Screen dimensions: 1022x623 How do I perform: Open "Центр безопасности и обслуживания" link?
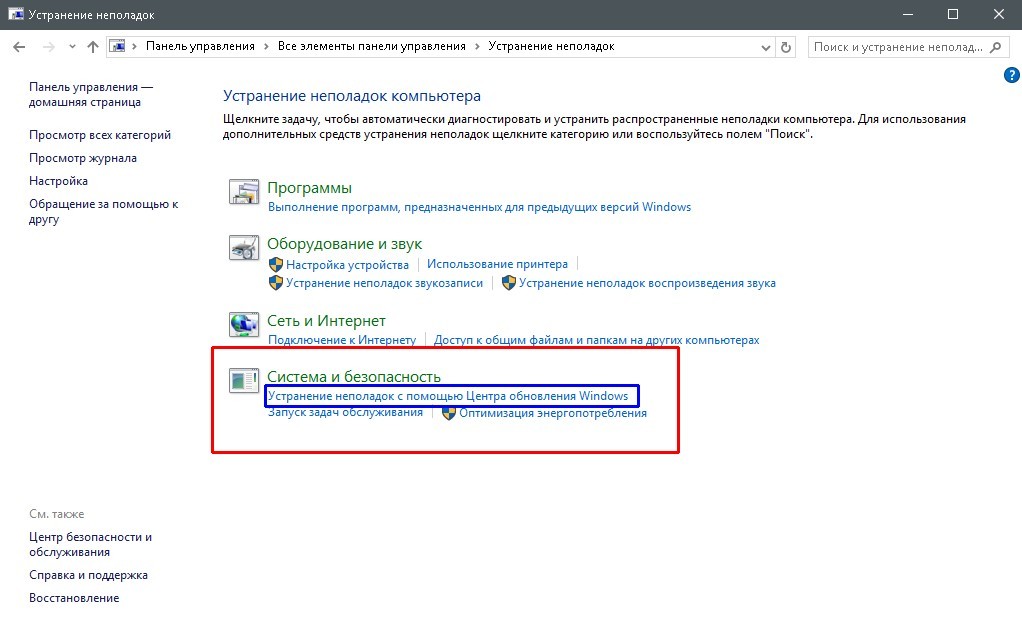click(x=91, y=544)
